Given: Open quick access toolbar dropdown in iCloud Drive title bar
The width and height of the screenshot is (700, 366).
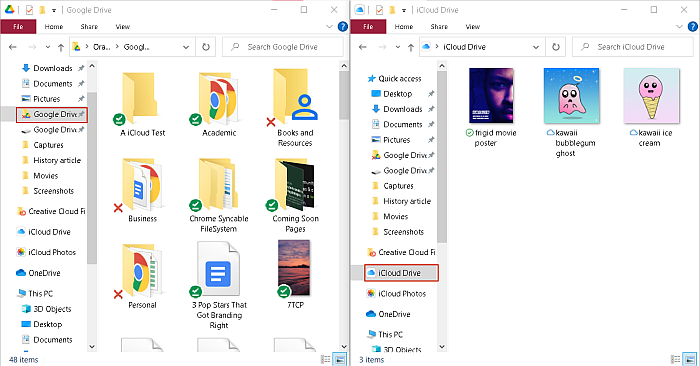Looking at the screenshot, I should tap(404, 10).
